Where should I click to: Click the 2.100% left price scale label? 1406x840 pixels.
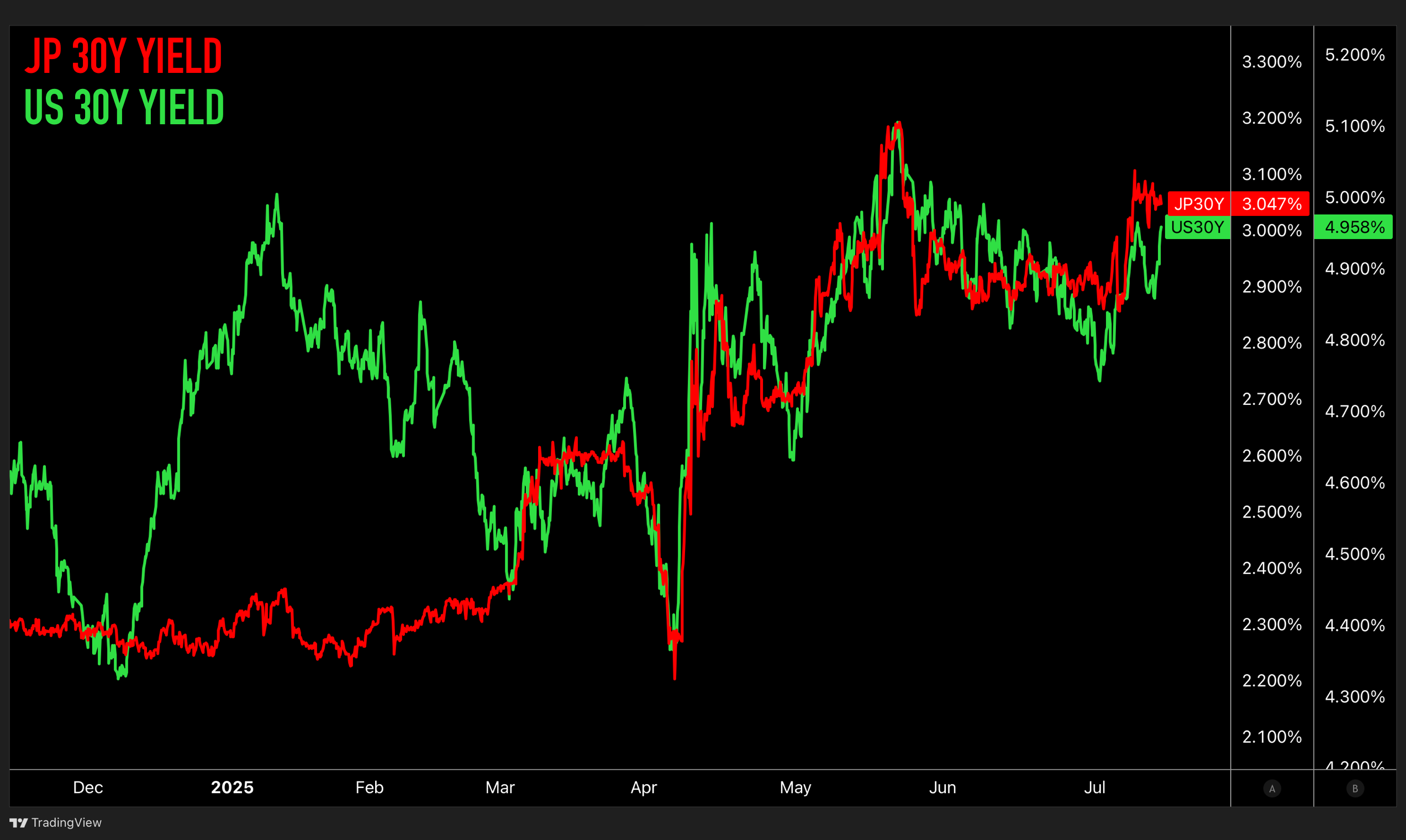1272,736
